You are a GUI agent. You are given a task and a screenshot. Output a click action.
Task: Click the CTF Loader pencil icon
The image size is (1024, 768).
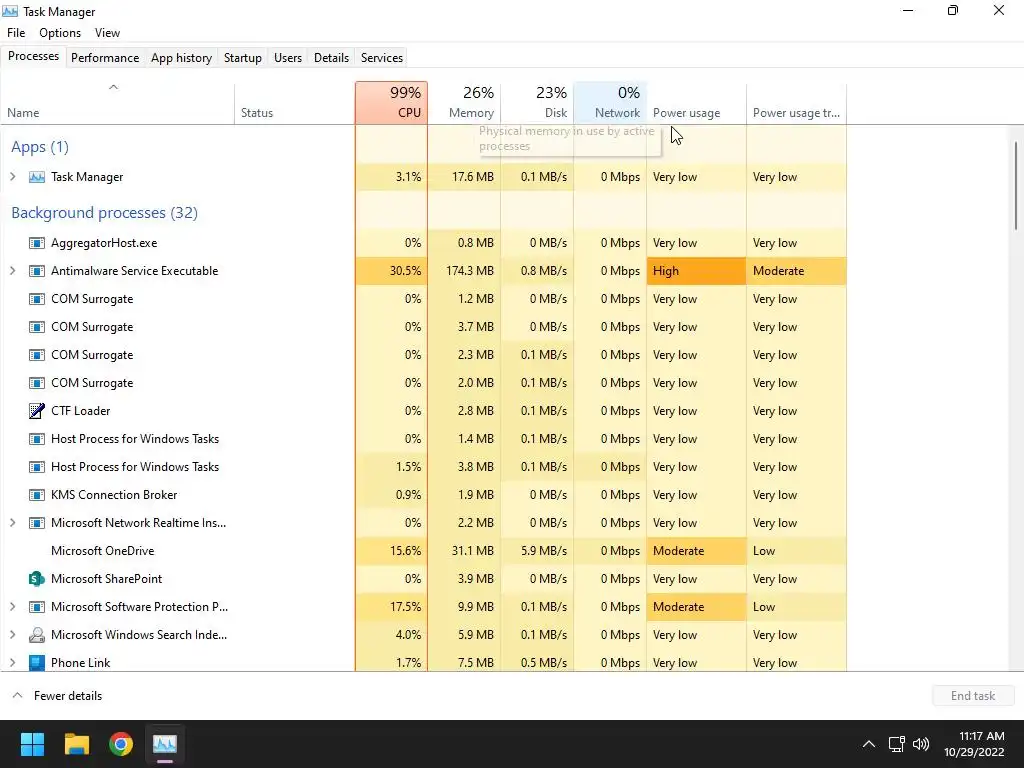point(37,411)
